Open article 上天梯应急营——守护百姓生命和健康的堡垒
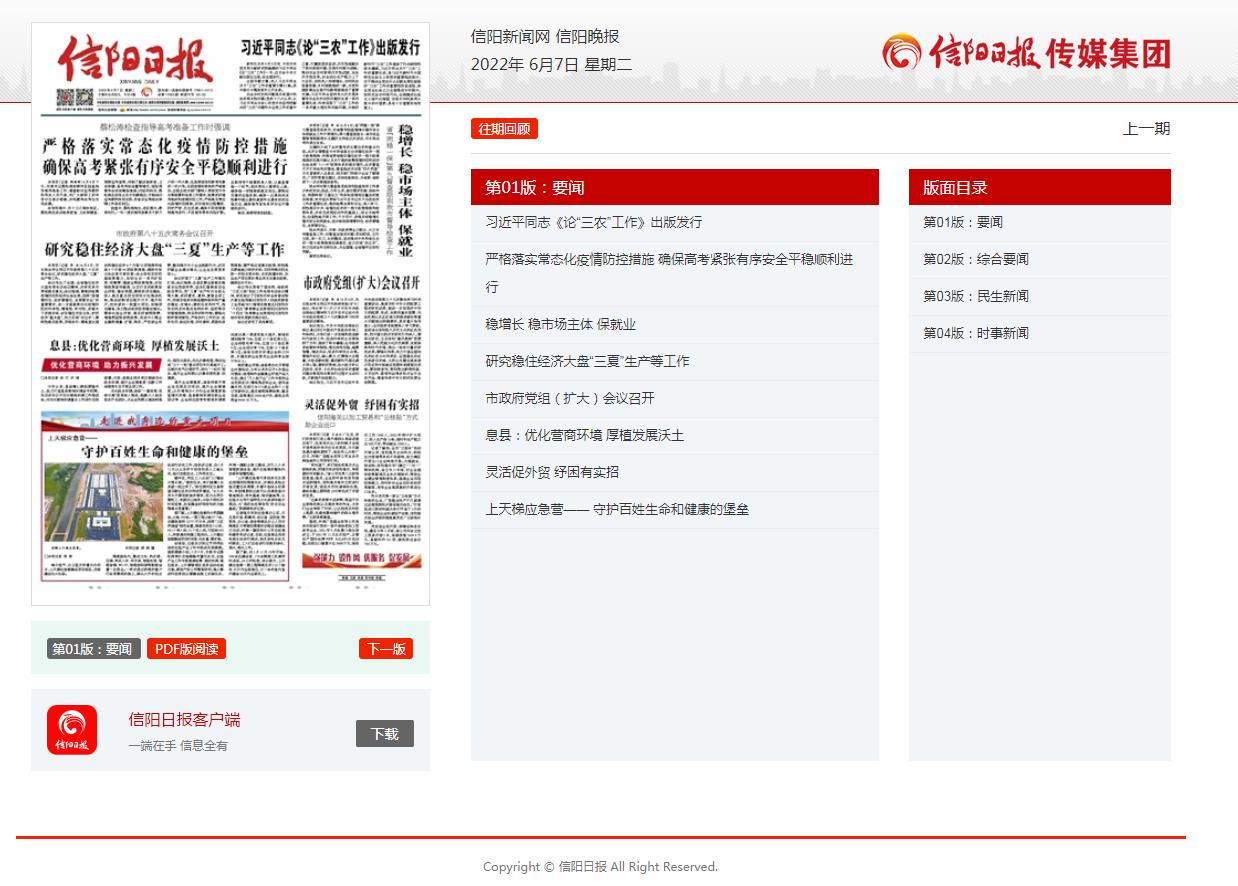 617,509
